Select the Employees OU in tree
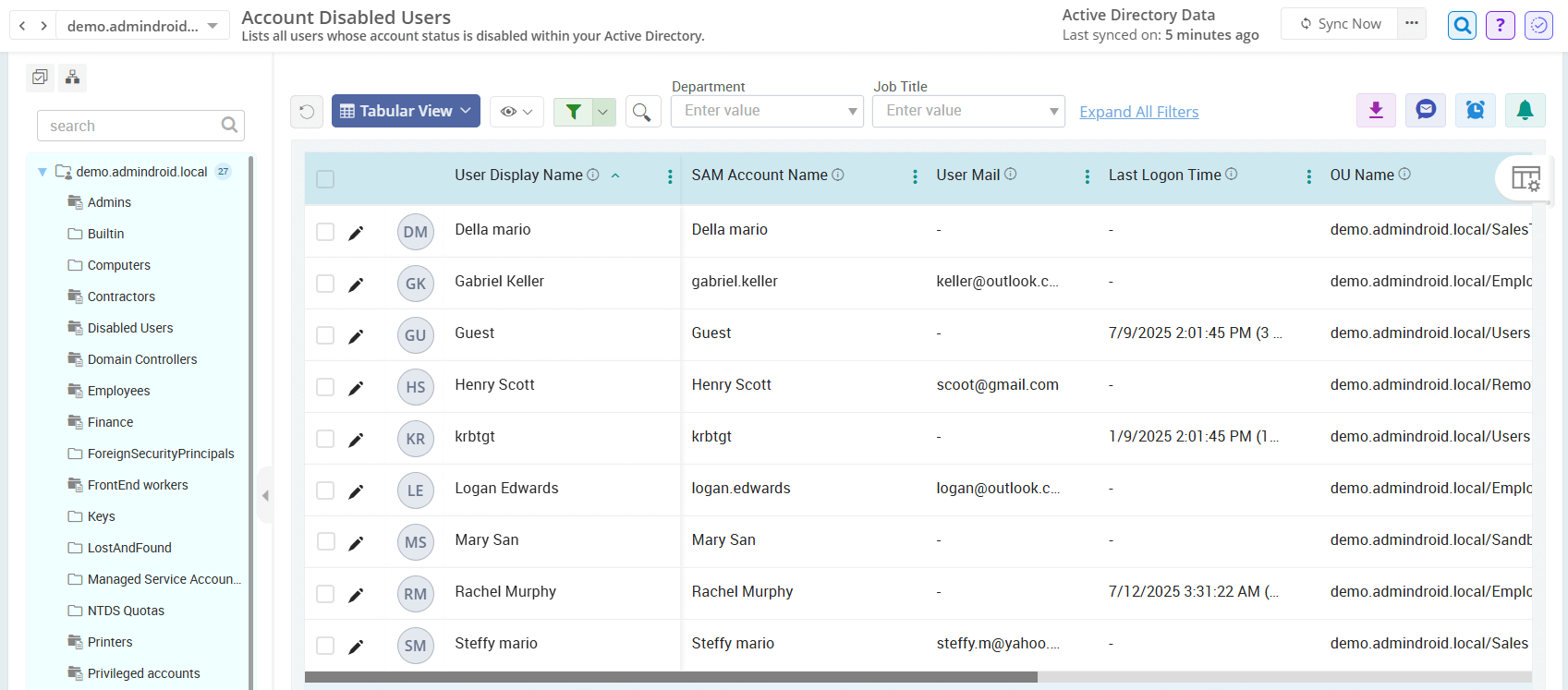 coord(118,391)
